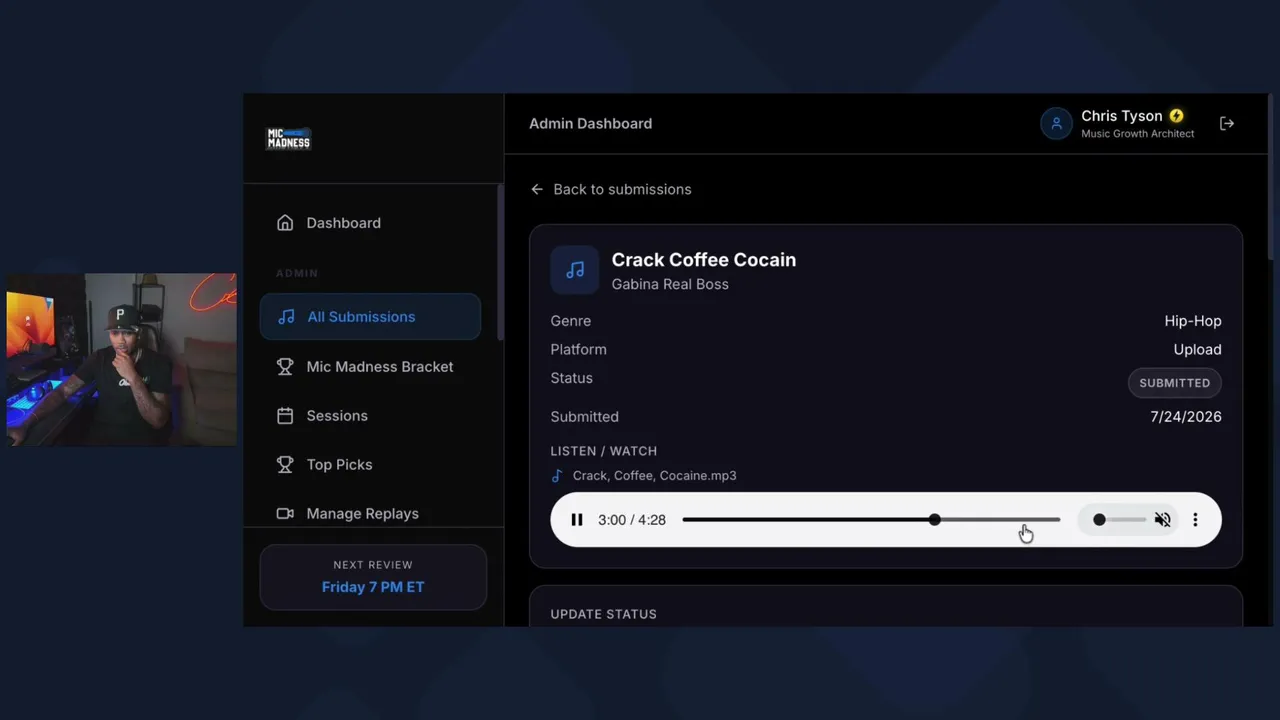The width and height of the screenshot is (1280, 720).
Task: Click the lightning badge next to Chris Tyson
Action: (1177, 116)
